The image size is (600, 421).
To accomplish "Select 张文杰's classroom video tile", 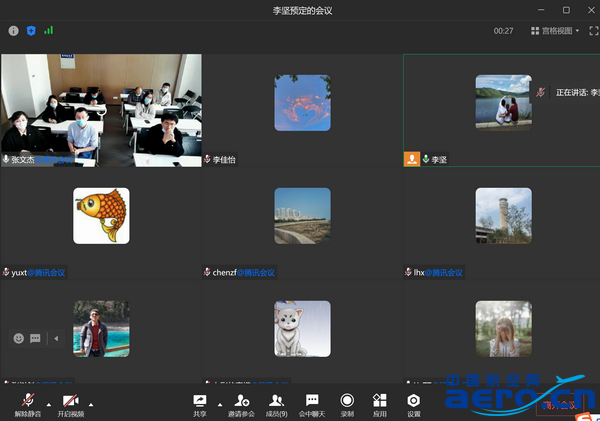I will tap(101, 108).
